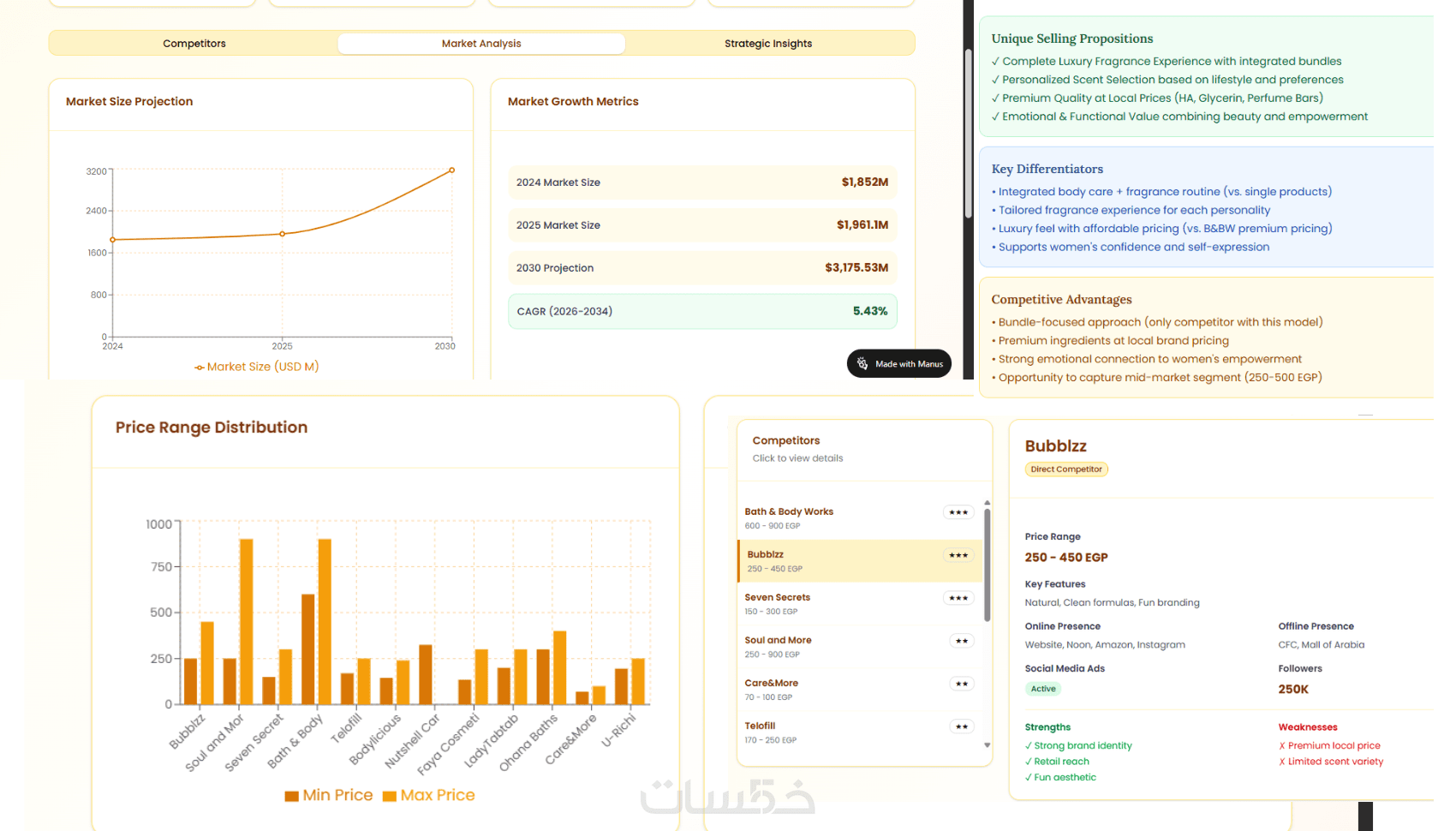1456x831 pixels.
Task: Click the 2030 Projection row
Action: coord(702,268)
